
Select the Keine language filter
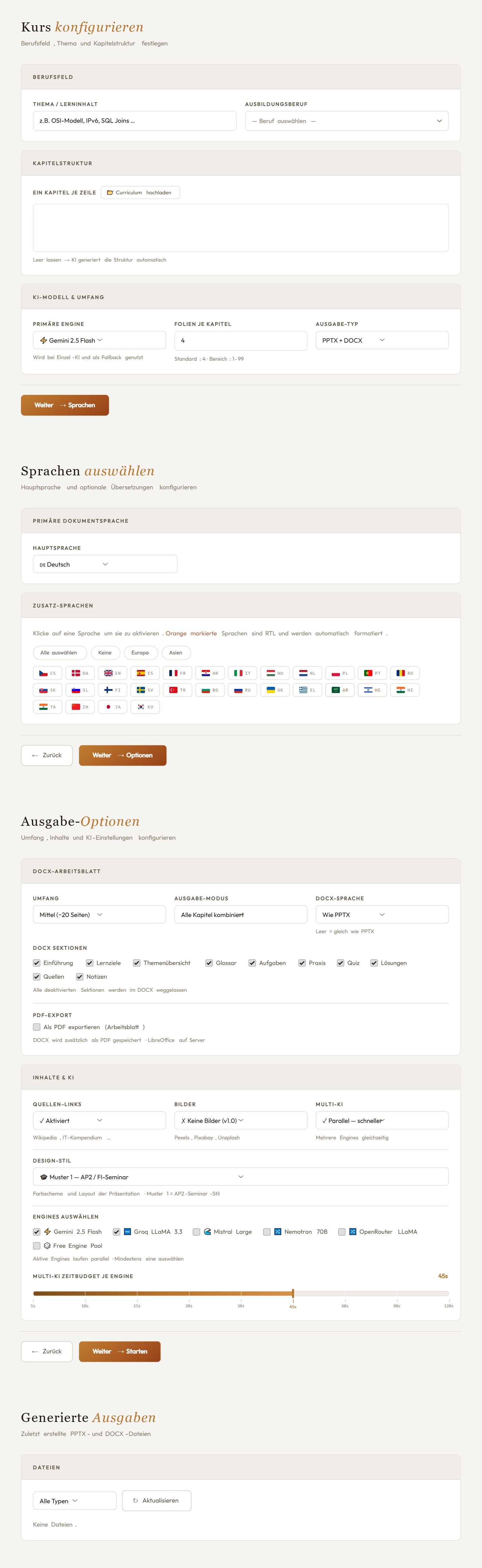pyautogui.click(x=105, y=653)
